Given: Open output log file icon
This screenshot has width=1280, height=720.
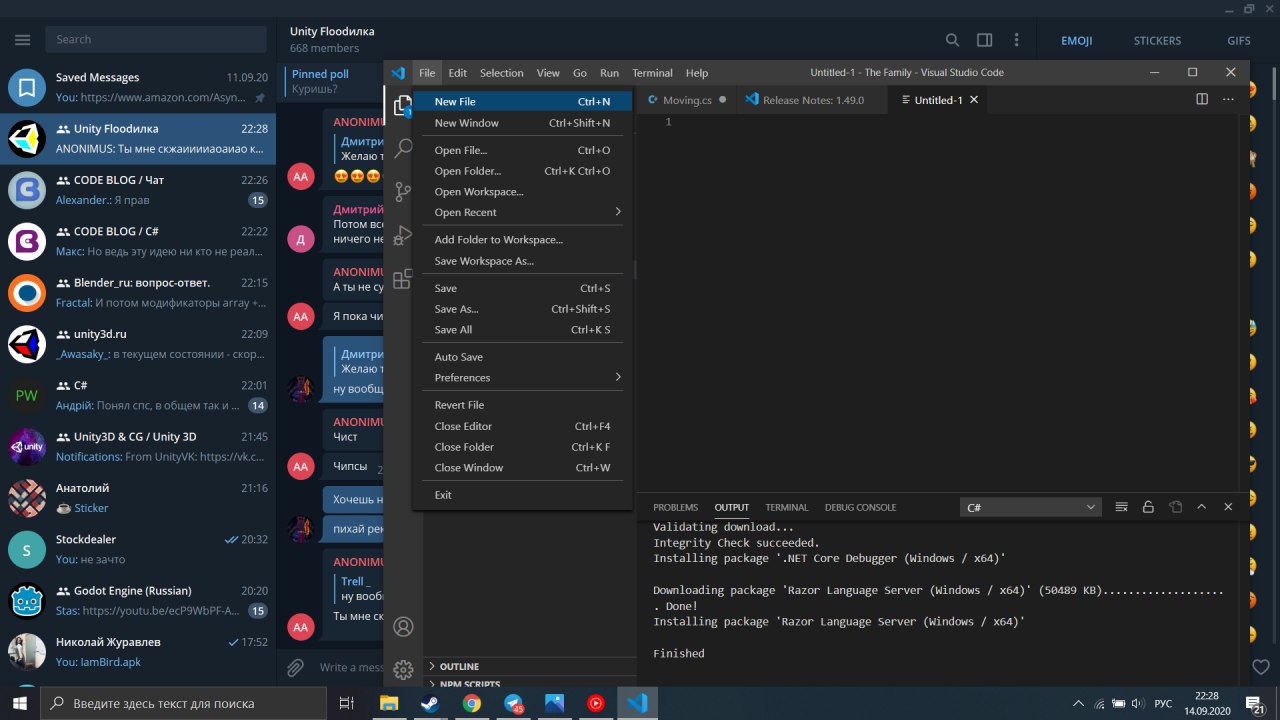Looking at the screenshot, I should (x=1175, y=507).
